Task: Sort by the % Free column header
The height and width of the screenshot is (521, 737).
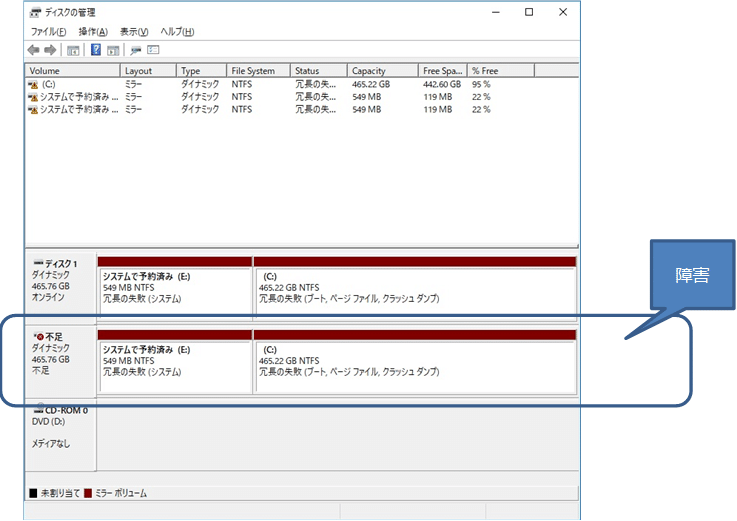Action: click(501, 71)
